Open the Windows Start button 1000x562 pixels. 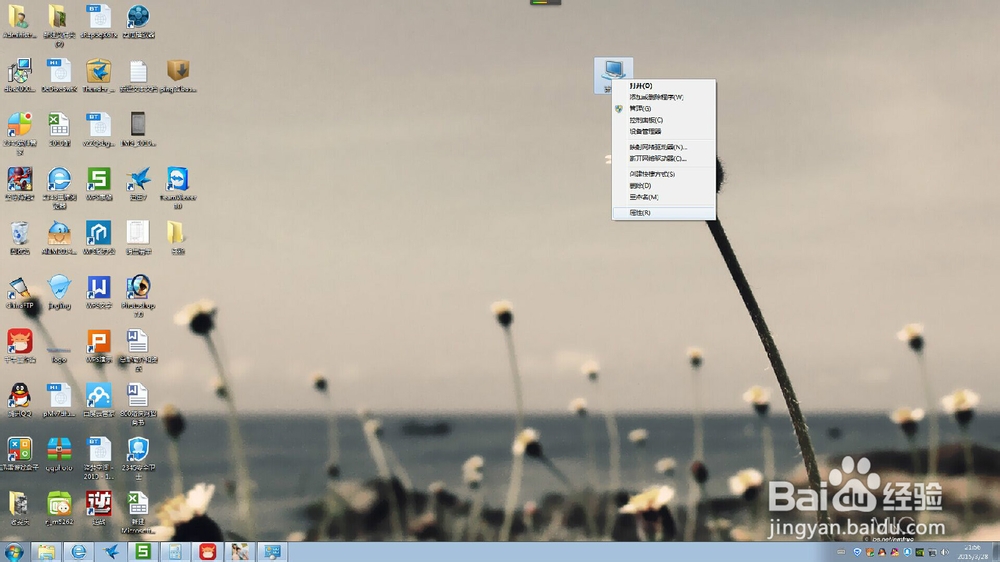point(13,552)
